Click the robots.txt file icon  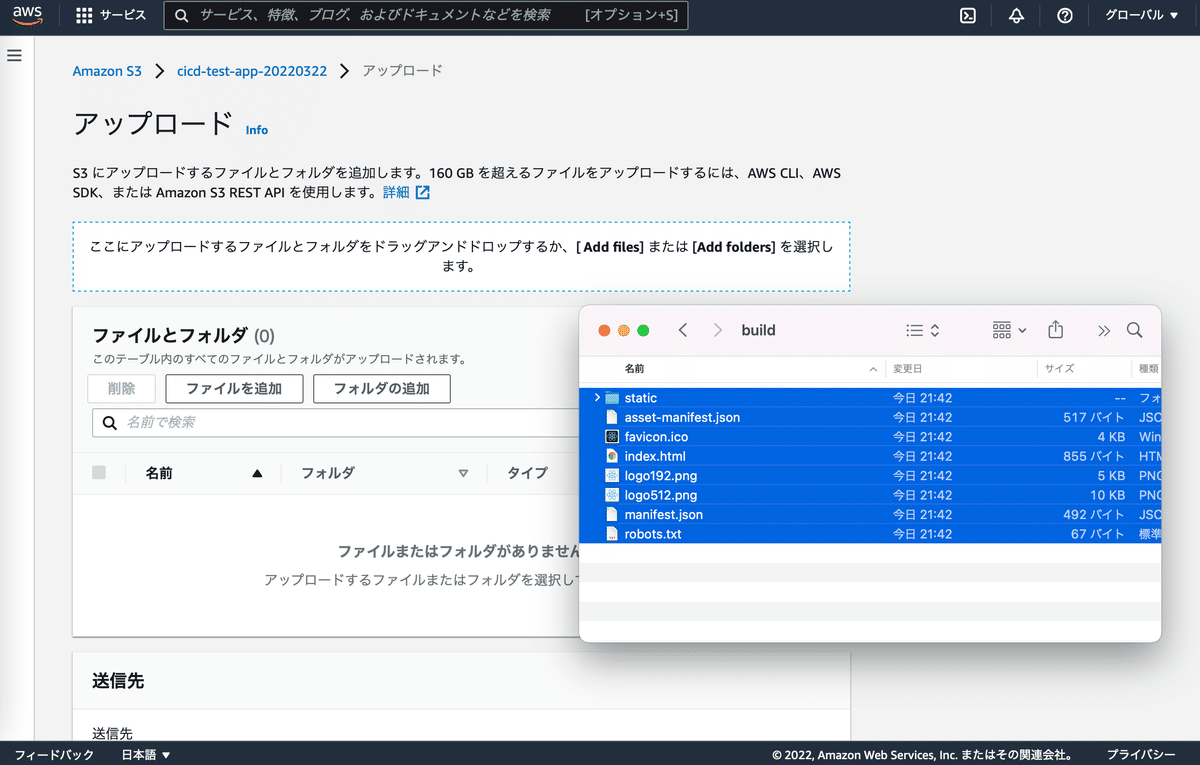coord(613,534)
